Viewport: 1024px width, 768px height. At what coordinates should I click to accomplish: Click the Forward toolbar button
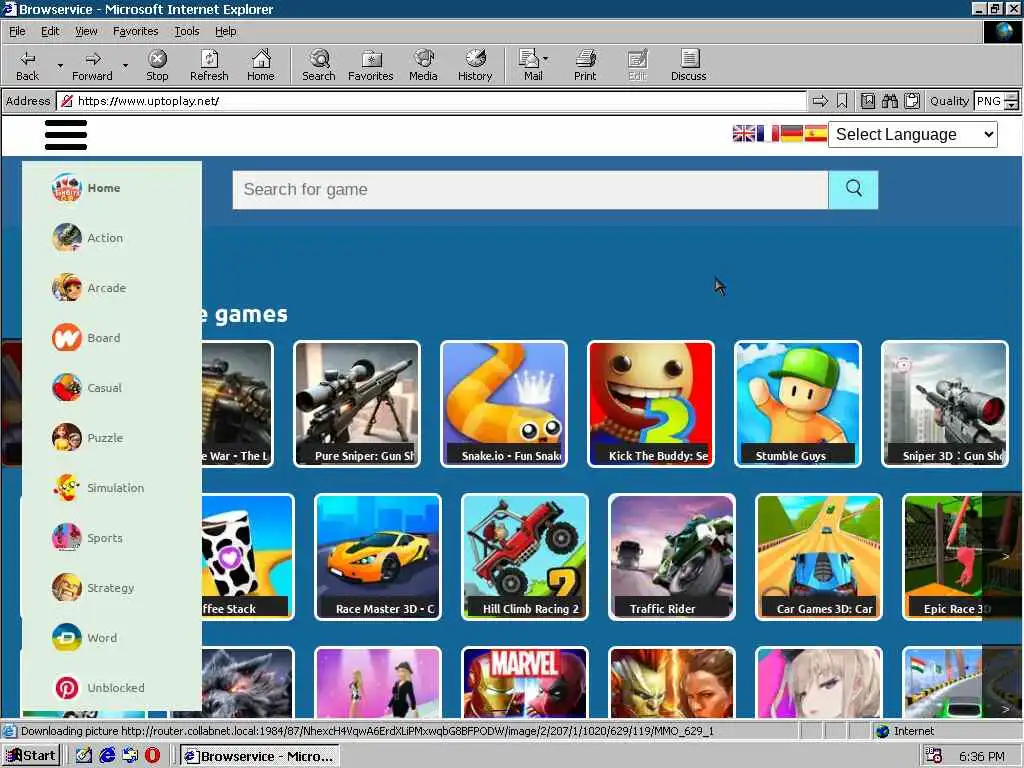coord(92,65)
